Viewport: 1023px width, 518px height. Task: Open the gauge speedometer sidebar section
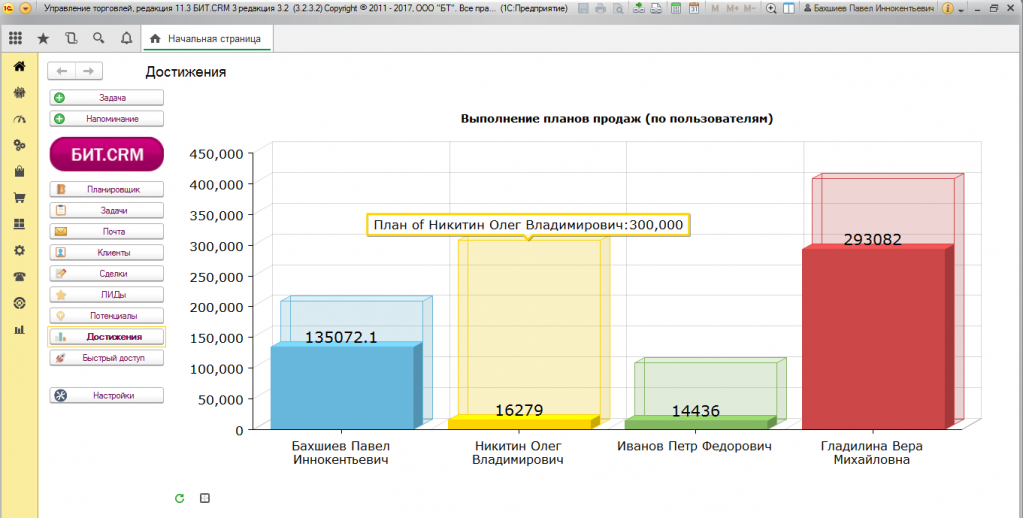(20, 119)
